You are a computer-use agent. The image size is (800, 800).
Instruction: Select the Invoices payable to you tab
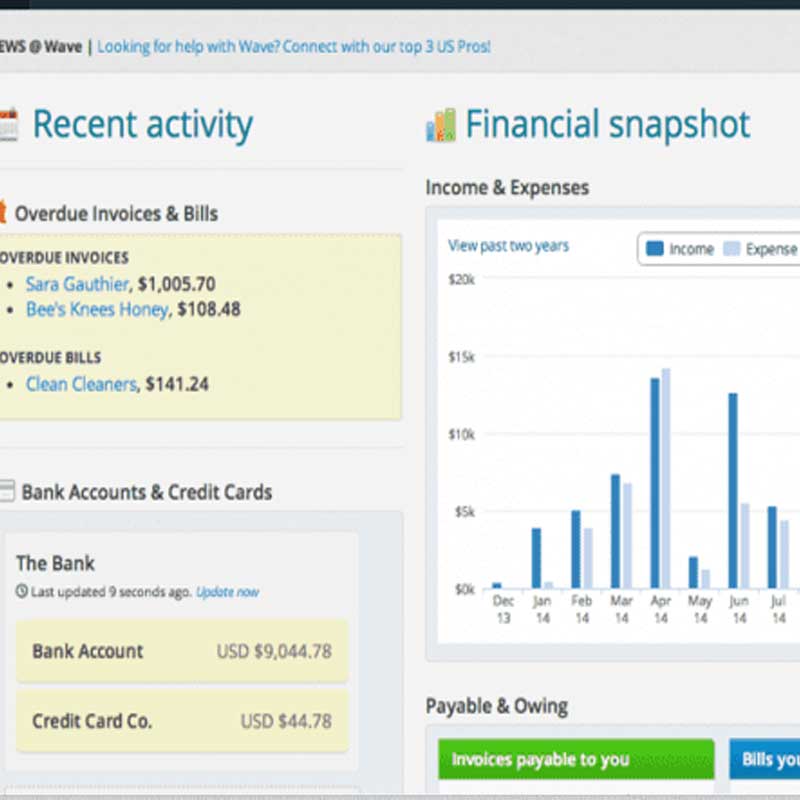click(x=575, y=760)
